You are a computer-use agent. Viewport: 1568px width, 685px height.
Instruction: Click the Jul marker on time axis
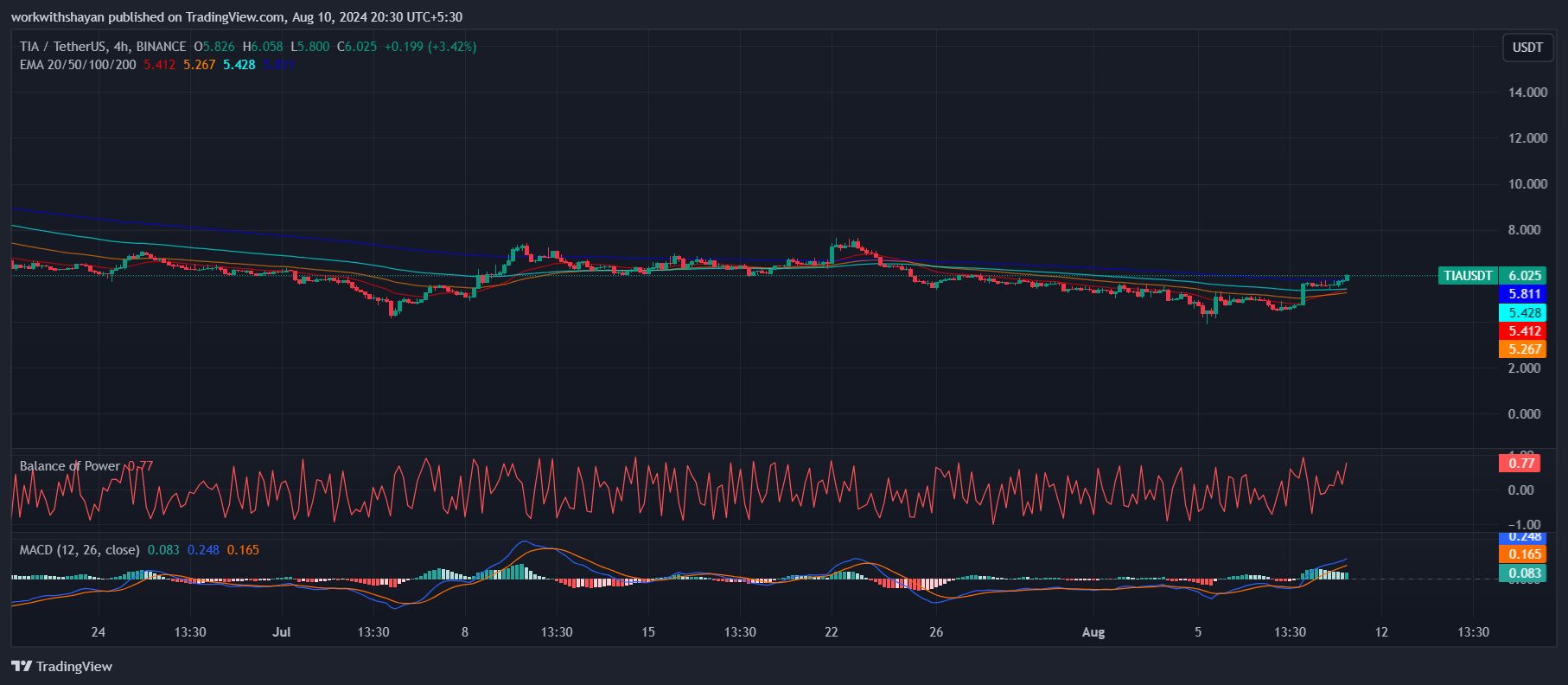point(281,632)
